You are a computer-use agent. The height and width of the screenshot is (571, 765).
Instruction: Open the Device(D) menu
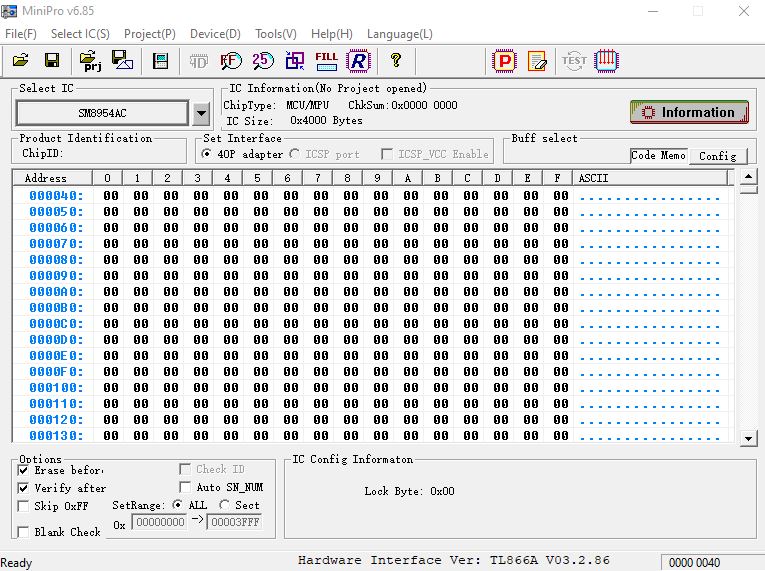coord(215,34)
